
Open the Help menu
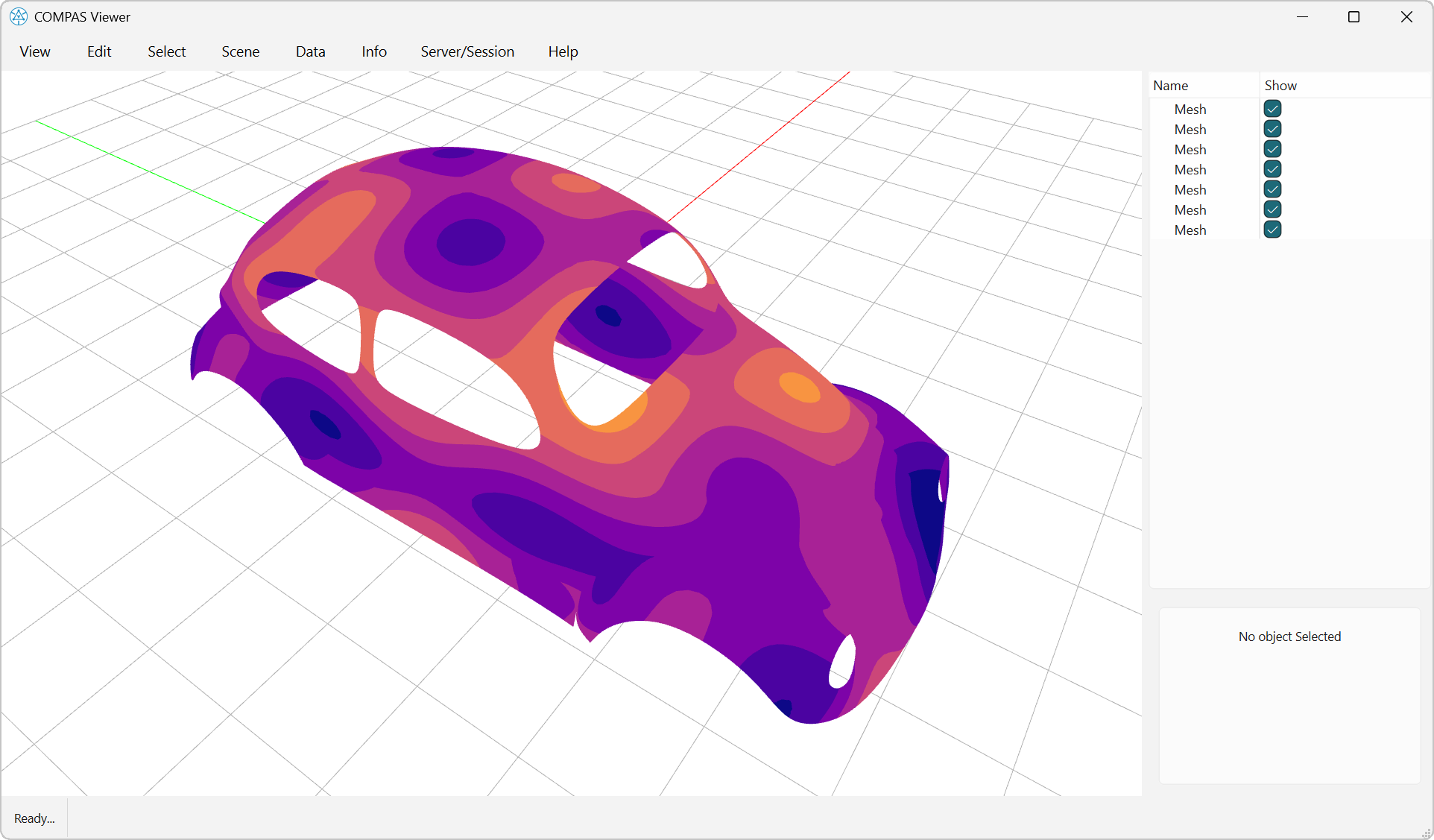click(563, 51)
